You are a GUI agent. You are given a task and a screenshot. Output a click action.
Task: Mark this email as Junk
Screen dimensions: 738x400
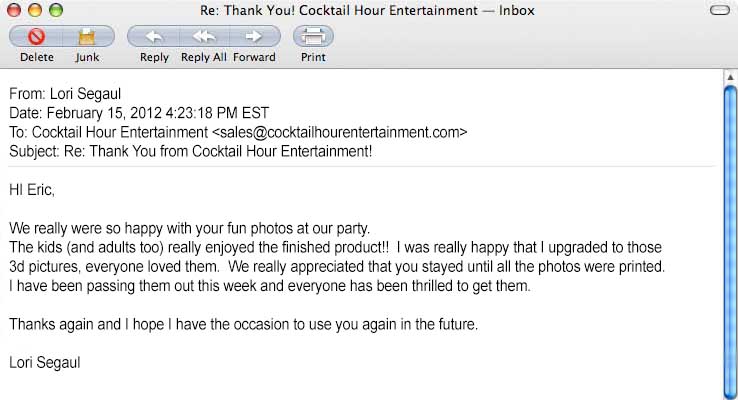[86, 37]
